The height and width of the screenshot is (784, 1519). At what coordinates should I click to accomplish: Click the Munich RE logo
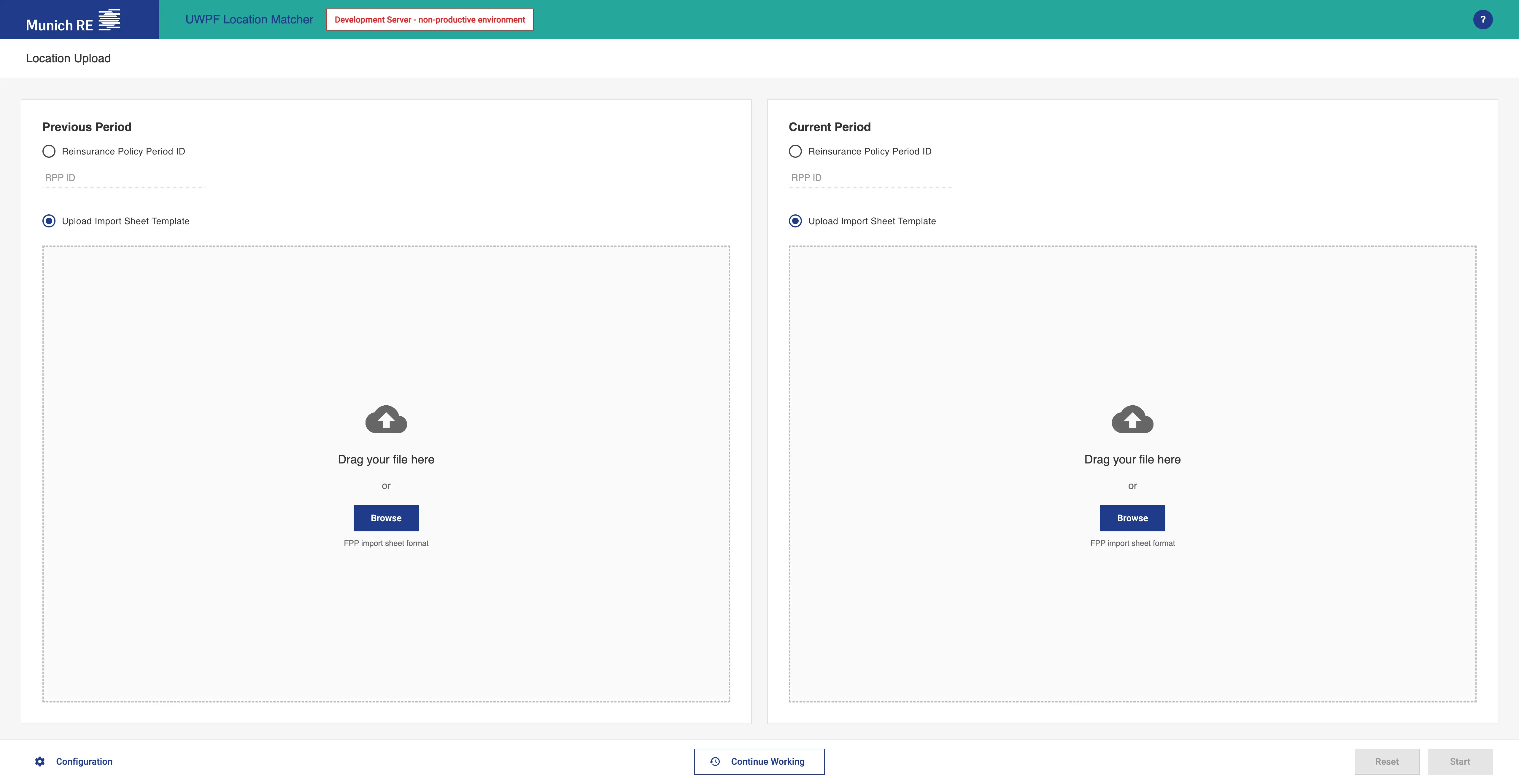click(73, 20)
